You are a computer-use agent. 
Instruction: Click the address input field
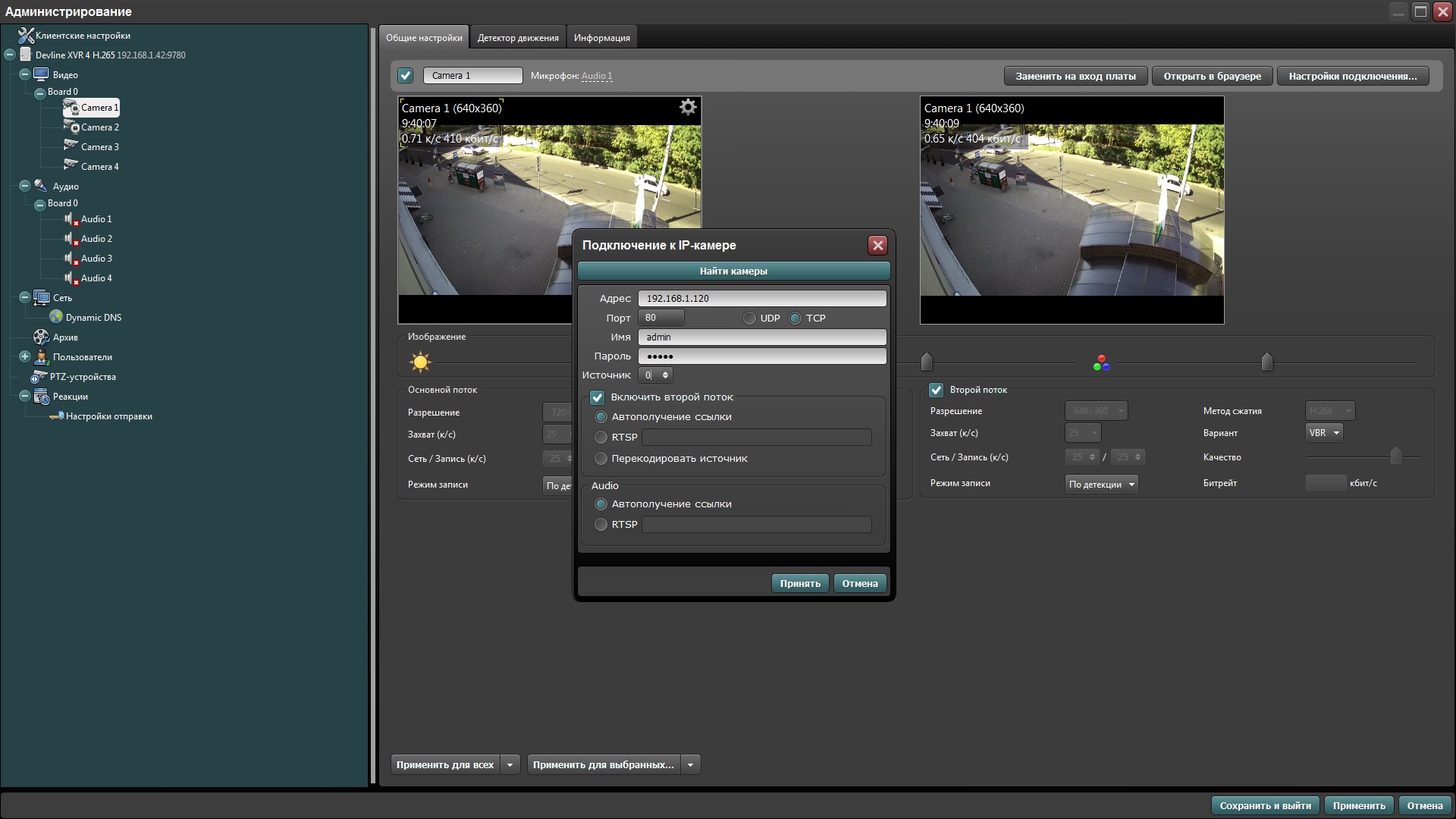click(x=761, y=299)
